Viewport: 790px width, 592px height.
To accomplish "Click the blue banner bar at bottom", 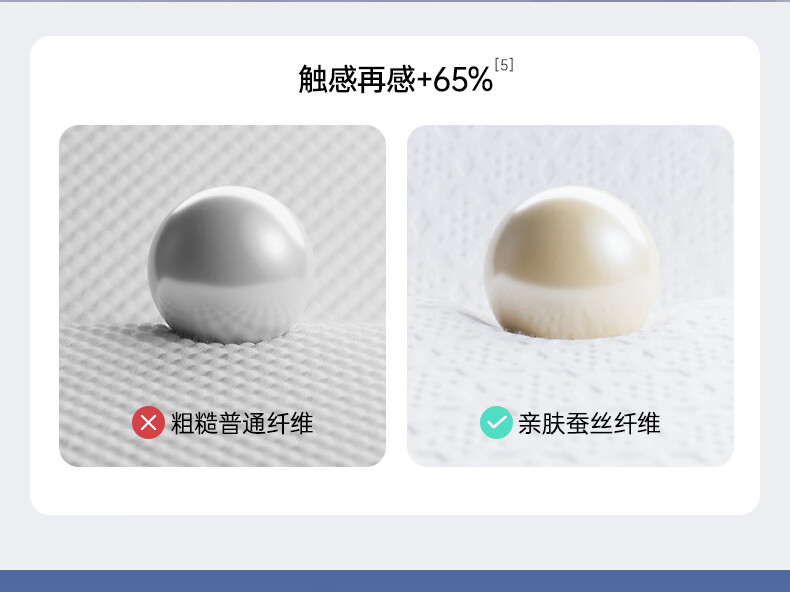I will [395, 581].
